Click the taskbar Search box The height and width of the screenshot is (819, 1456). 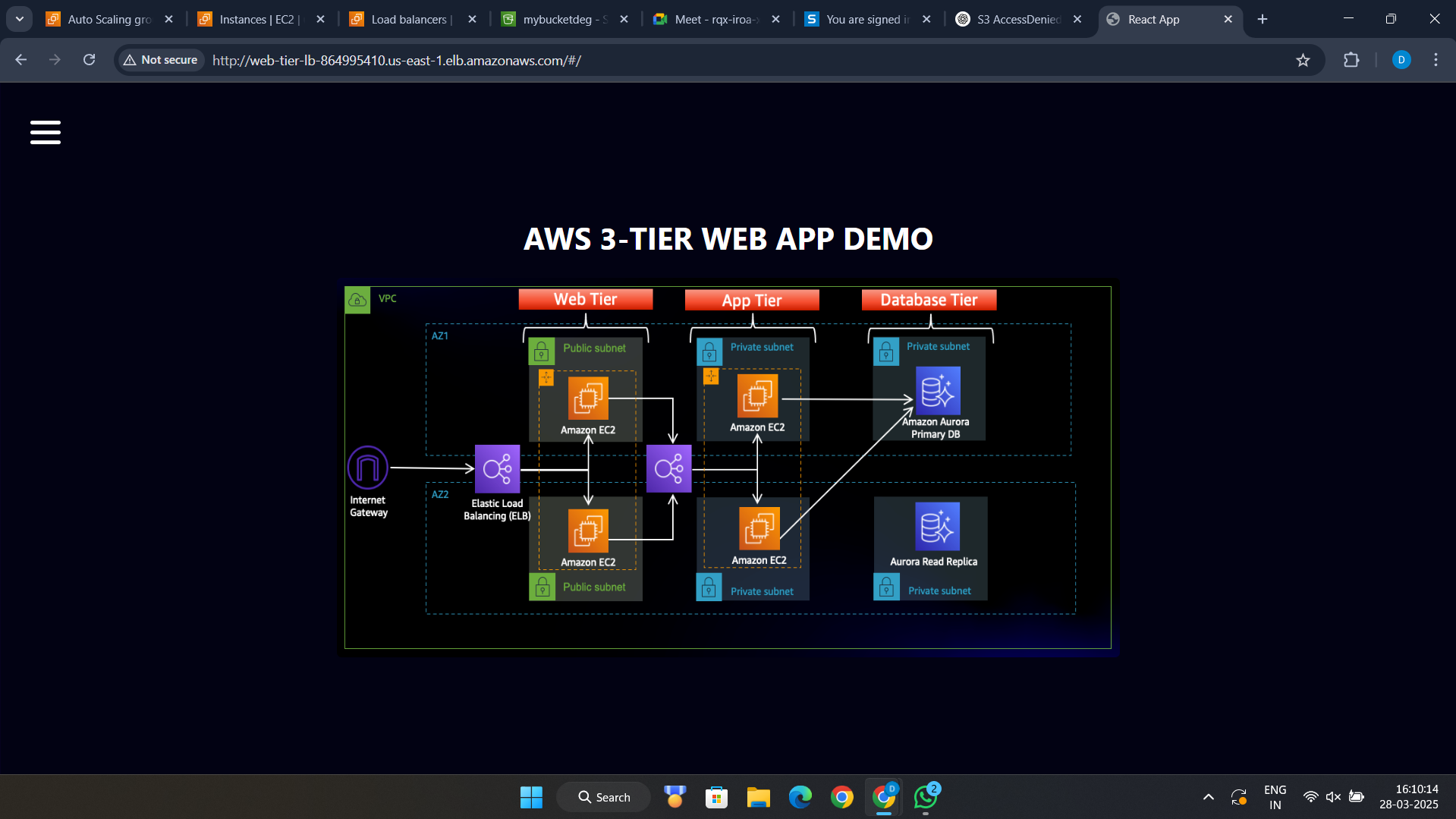[604, 797]
